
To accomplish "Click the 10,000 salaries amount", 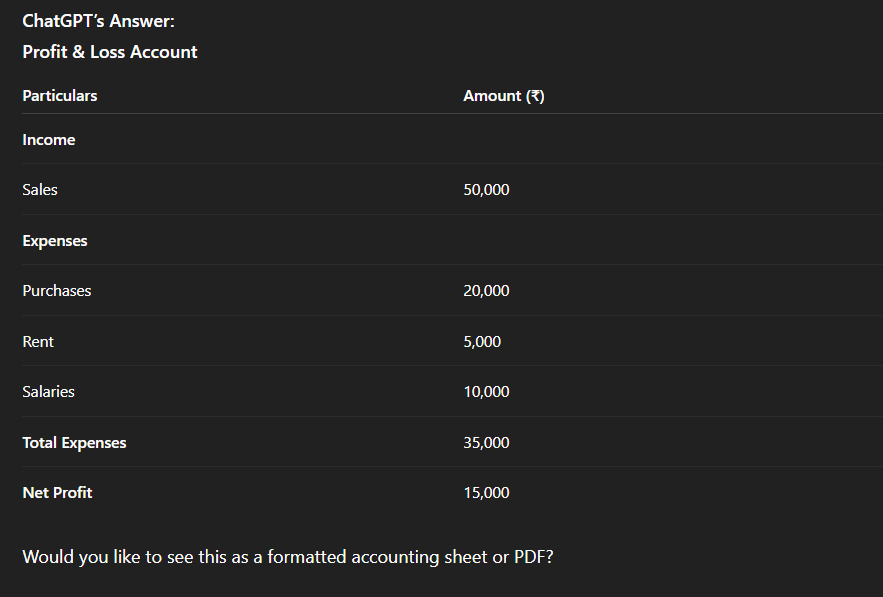I will (486, 391).
